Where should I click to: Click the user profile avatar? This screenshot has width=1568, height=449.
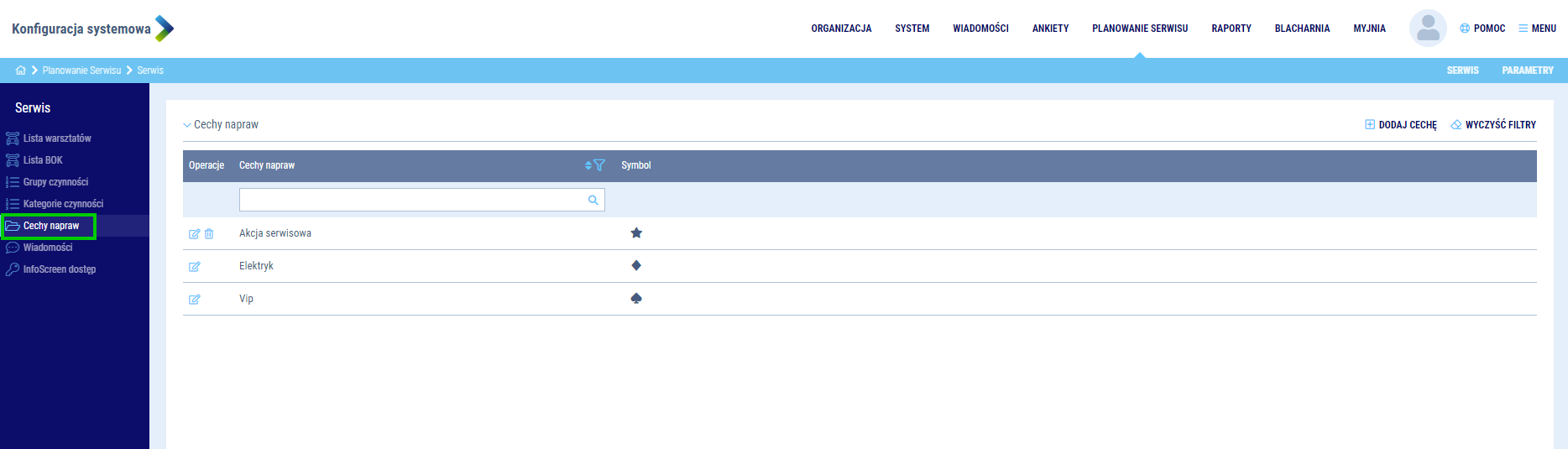(1427, 29)
